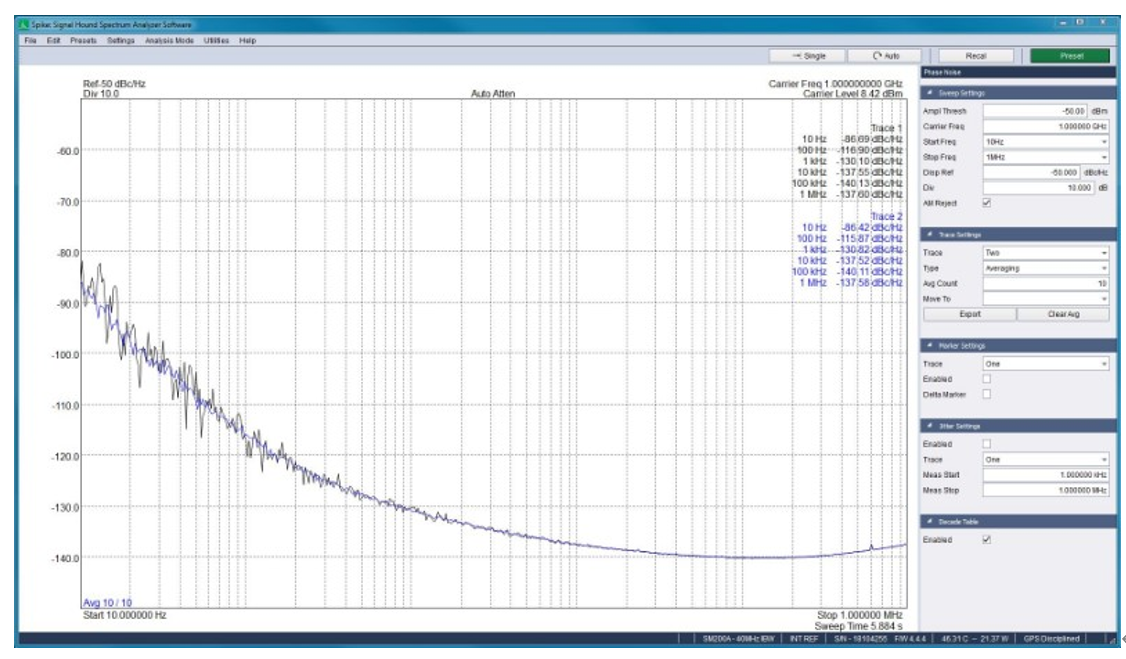Viewport: 1126px width, 659px height.
Task: Toggle the AM Reject checkbox
Action: click(x=988, y=203)
